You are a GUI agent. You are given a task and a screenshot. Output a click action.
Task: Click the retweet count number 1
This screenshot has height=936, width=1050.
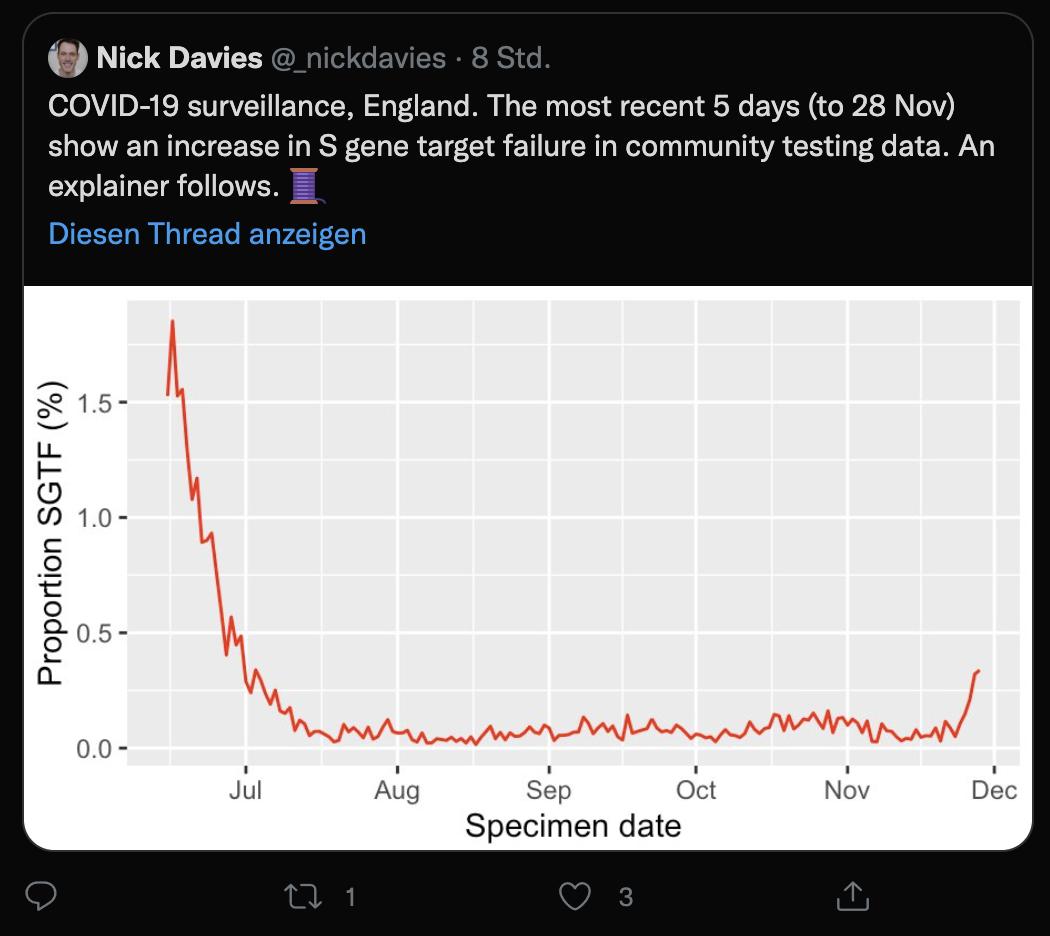[x=350, y=897]
